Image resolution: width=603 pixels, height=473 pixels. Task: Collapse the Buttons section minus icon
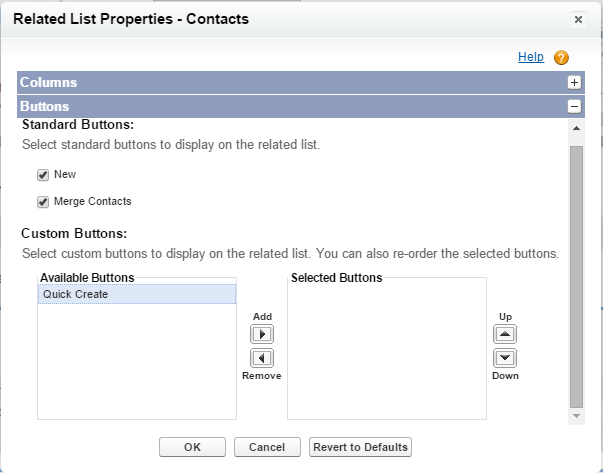pyautogui.click(x=574, y=106)
